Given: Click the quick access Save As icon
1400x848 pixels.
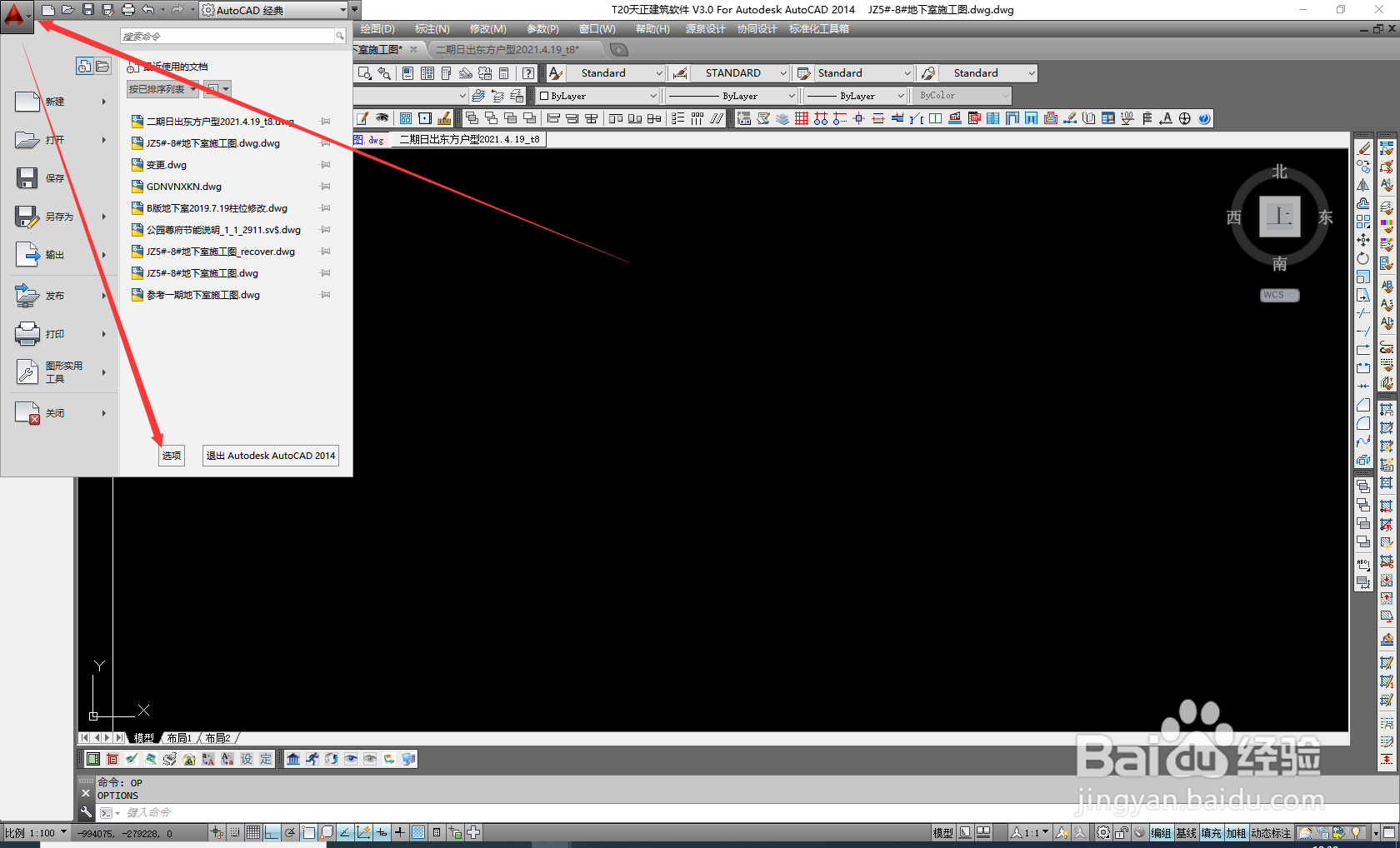Looking at the screenshot, I should click(x=108, y=10).
